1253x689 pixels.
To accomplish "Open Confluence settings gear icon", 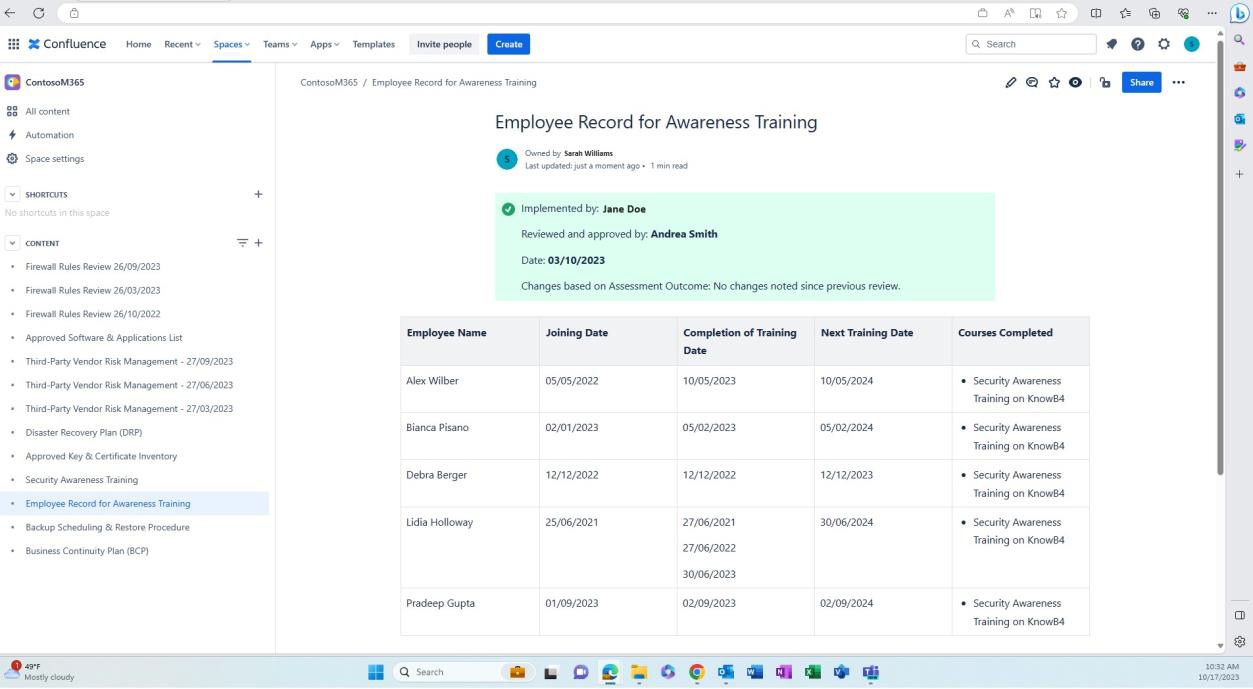I will [1163, 44].
